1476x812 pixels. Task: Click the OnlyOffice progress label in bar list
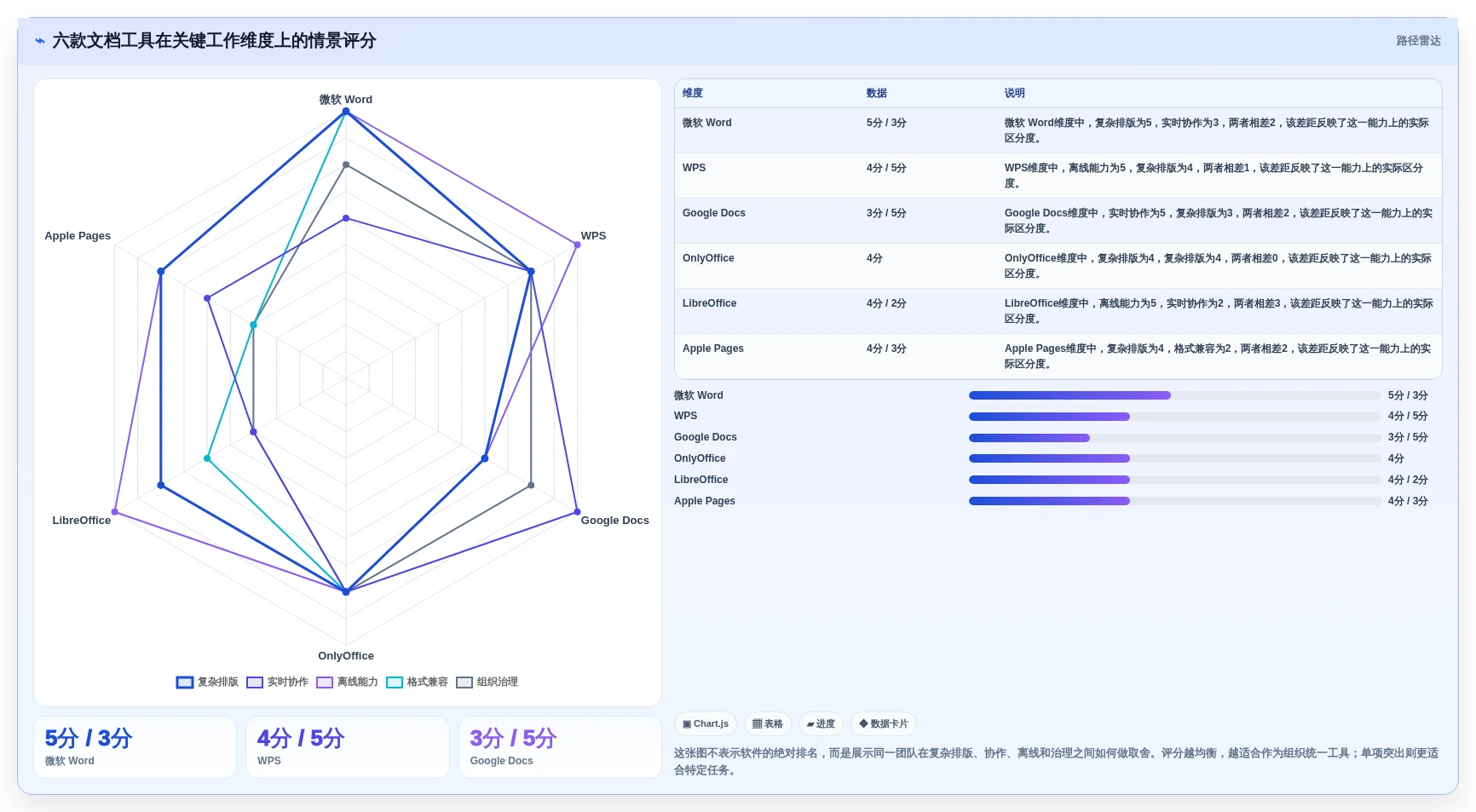[700, 458]
